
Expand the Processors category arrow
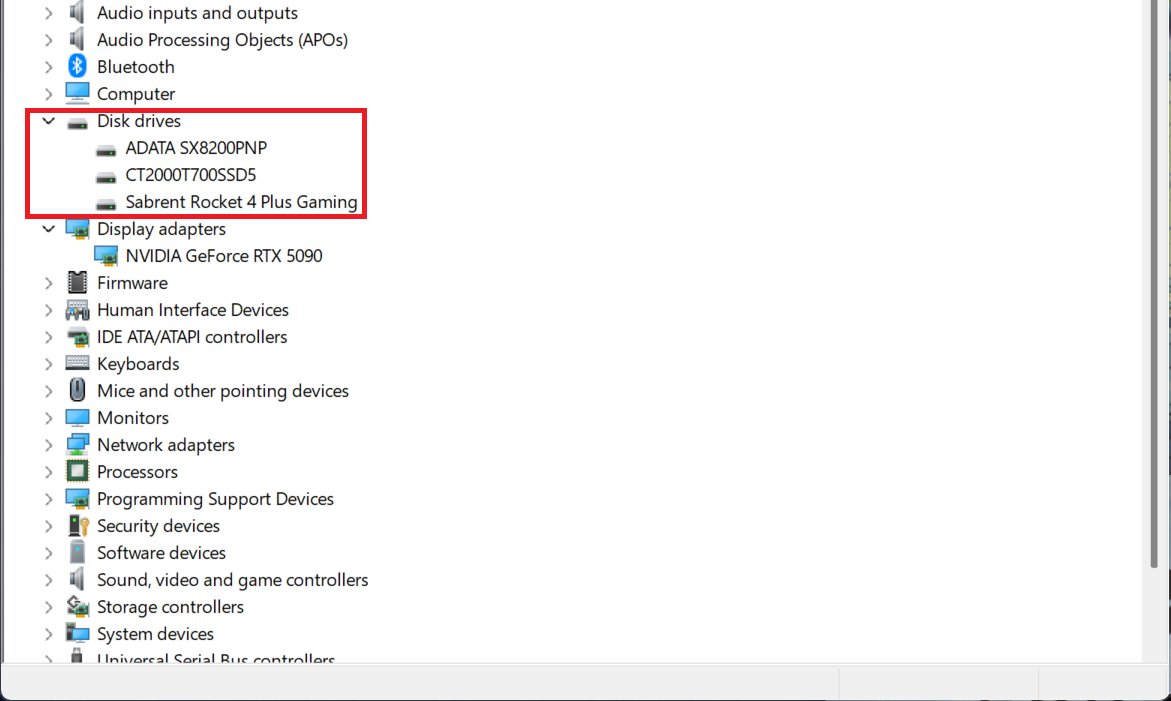49,472
